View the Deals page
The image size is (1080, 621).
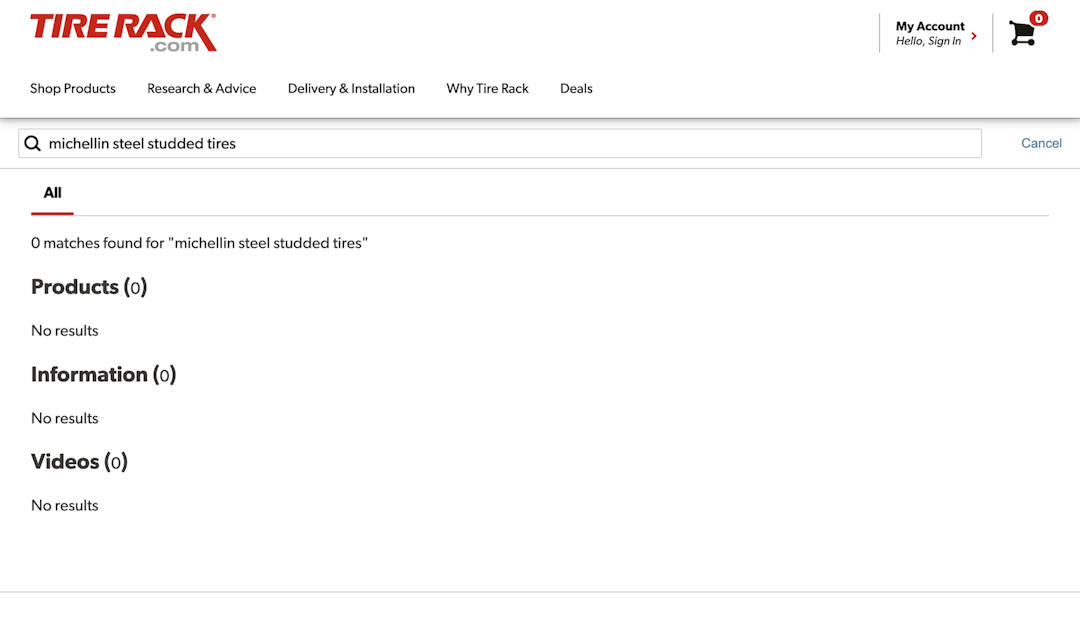[x=576, y=89]
